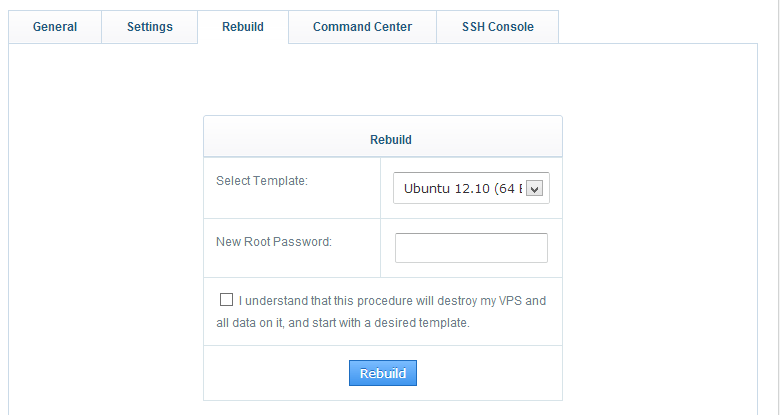The height and width of the screenshot is (415, 780).
Task: Click the blue Rebuild button
Action: (x=383, y=373)
